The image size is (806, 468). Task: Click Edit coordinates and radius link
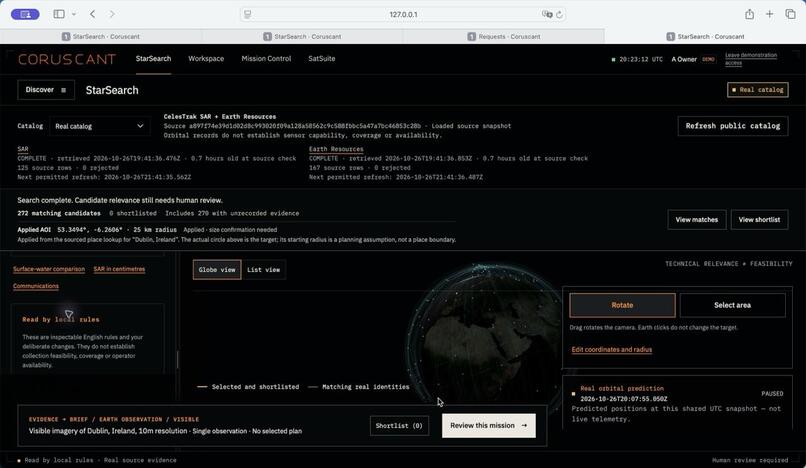[612, 350]
